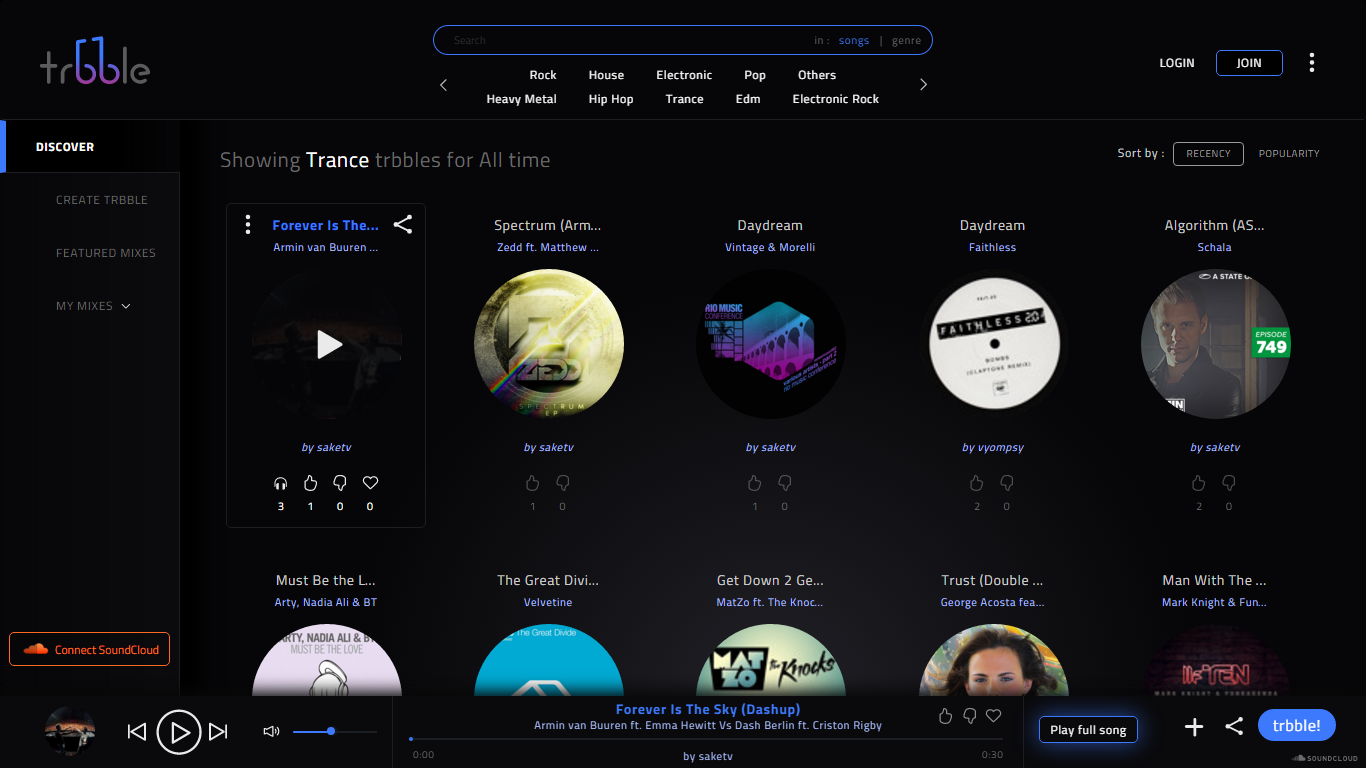
Task: Dislike the Algorithm trbble by Schala
Action: [x=1229, y=483]
